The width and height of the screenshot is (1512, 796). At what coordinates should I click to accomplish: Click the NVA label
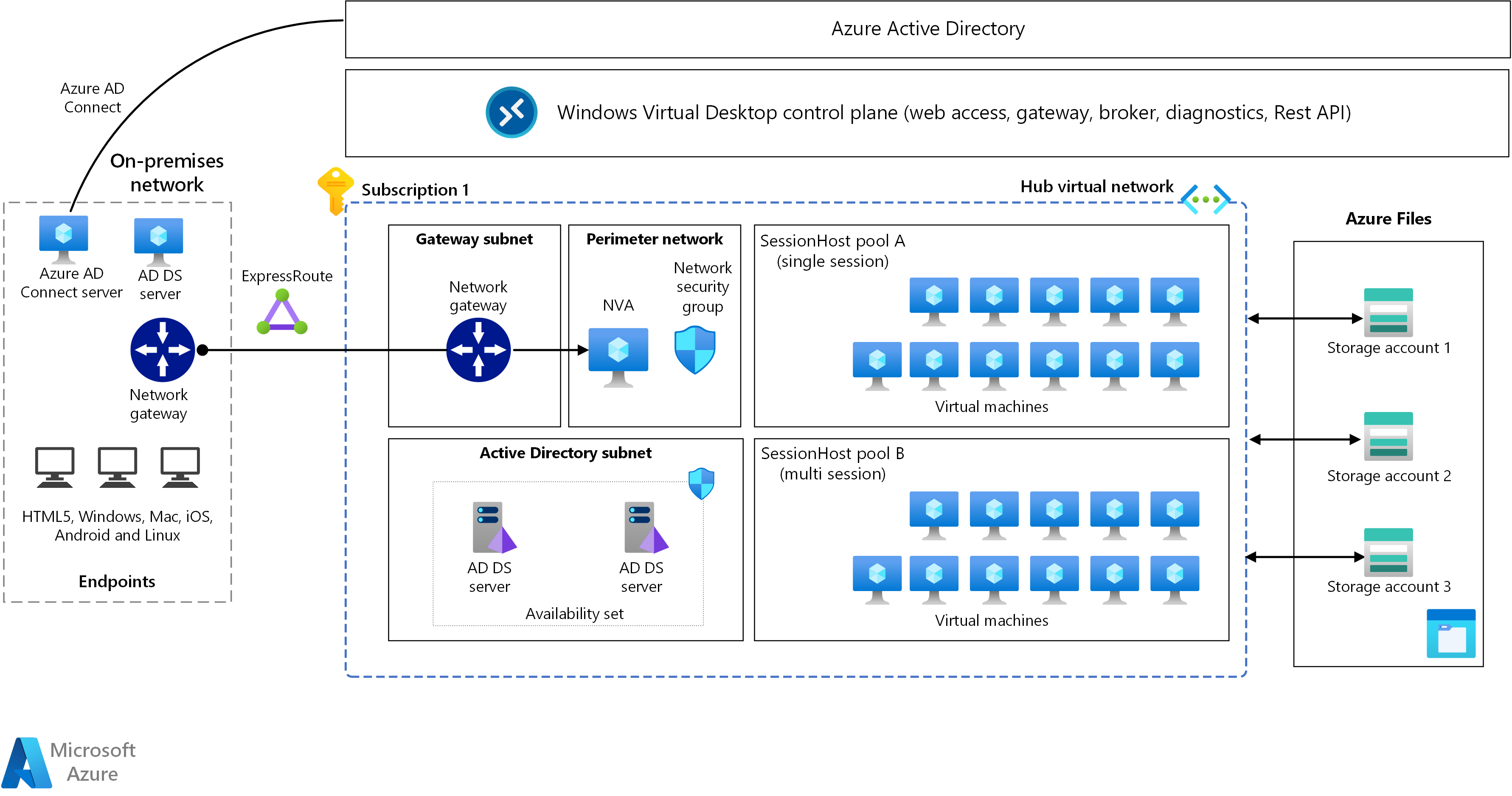(618, 305)
